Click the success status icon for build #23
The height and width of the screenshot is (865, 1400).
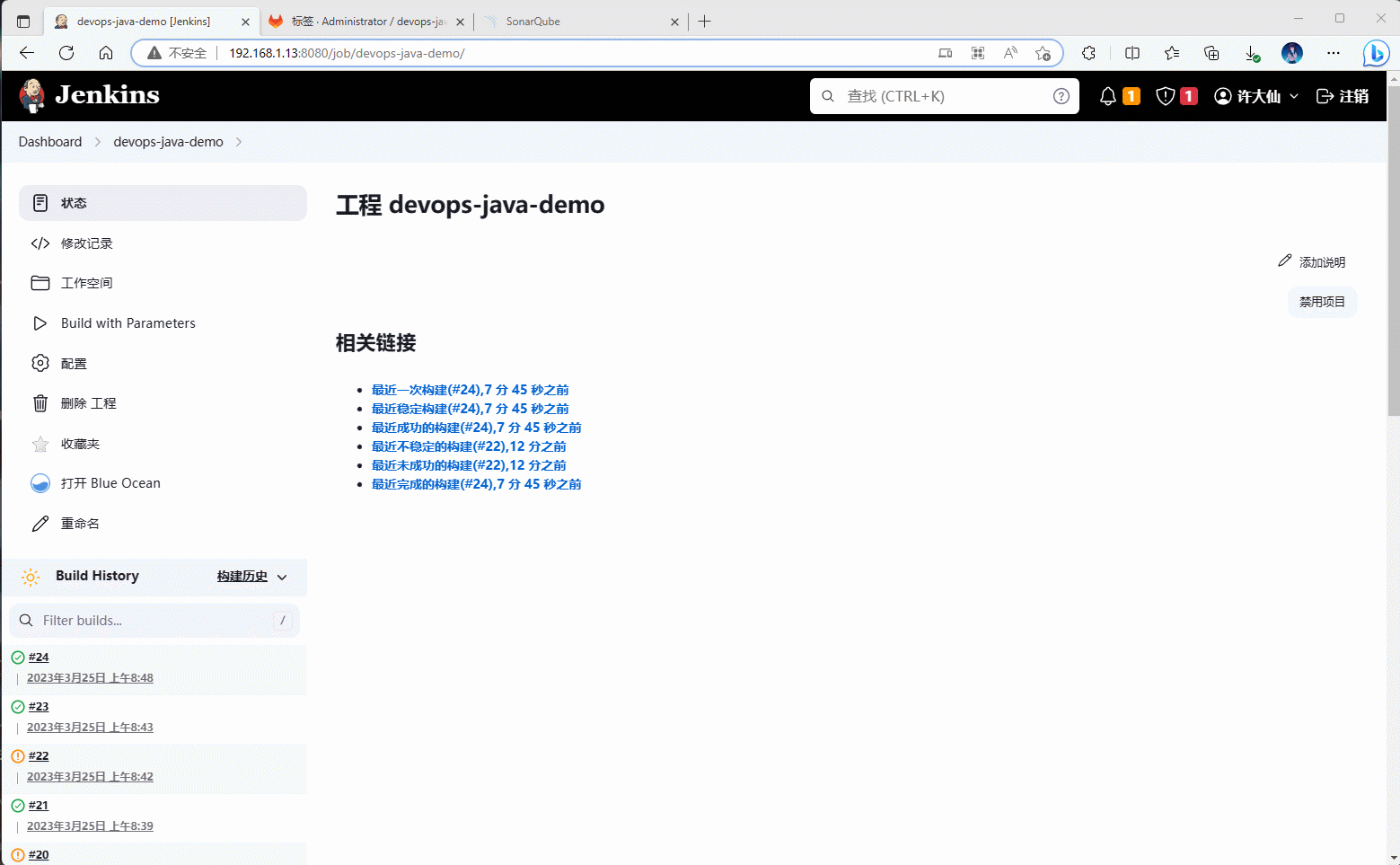click(x=18, y=707)
